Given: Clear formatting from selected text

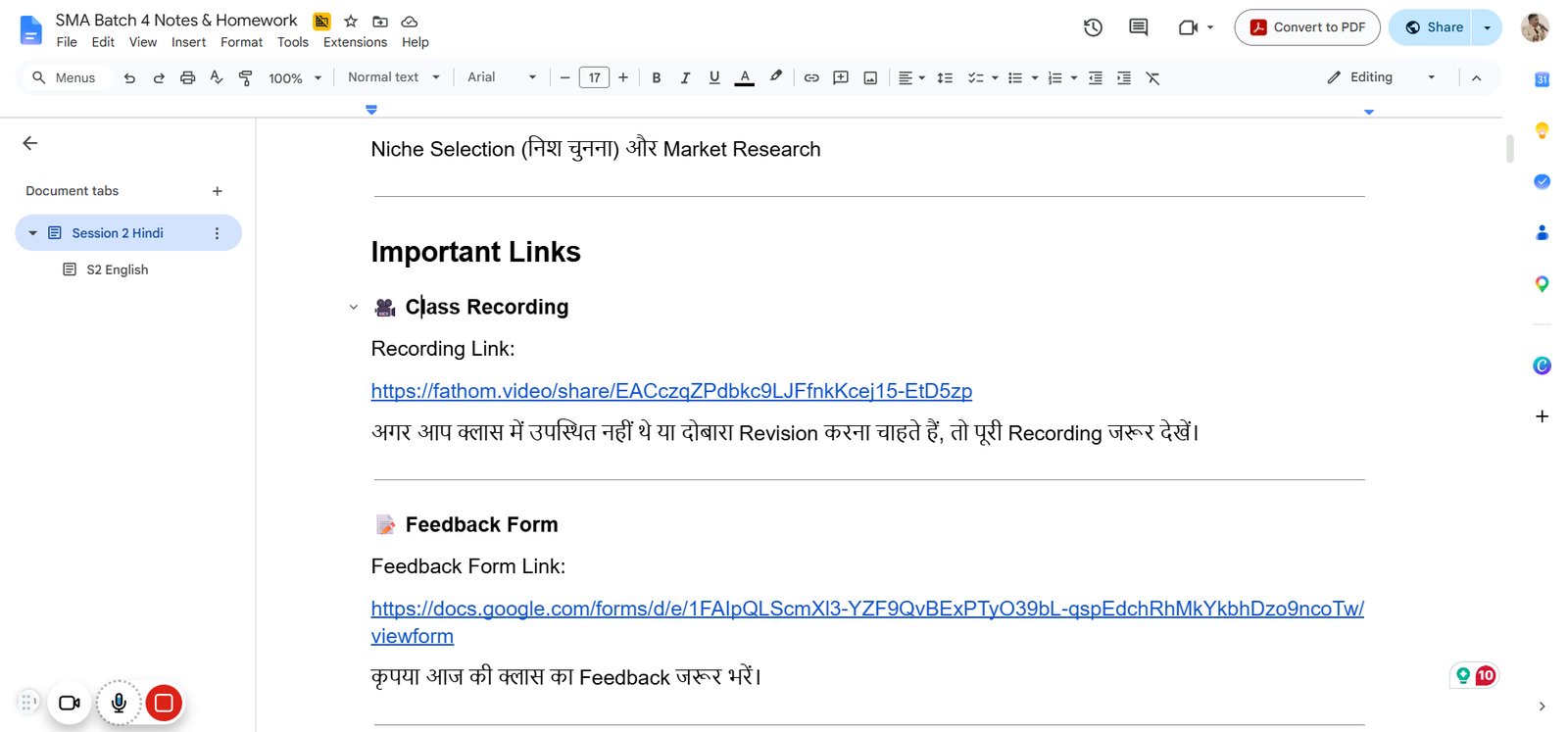Looking at the screenshot, I should pyautogui.click(x=1153, y=78).
